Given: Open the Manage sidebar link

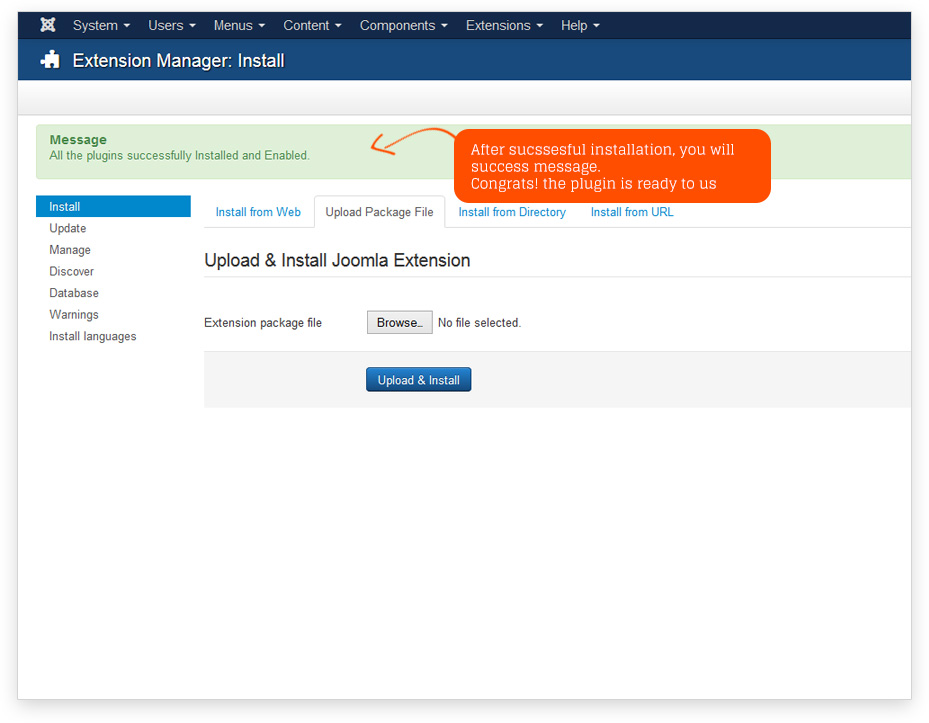Looking at the screenshot, I should tap(70, 250).
